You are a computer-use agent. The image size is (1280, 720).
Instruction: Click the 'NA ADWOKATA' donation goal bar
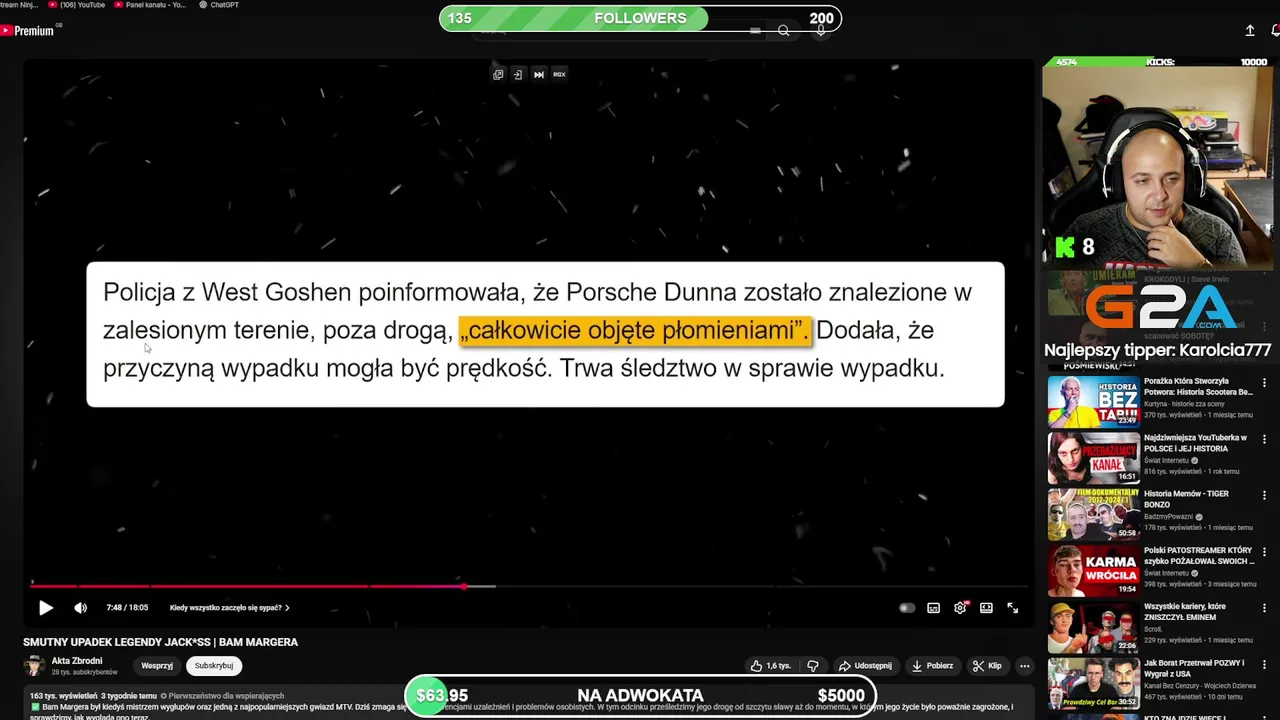(640, 695)
